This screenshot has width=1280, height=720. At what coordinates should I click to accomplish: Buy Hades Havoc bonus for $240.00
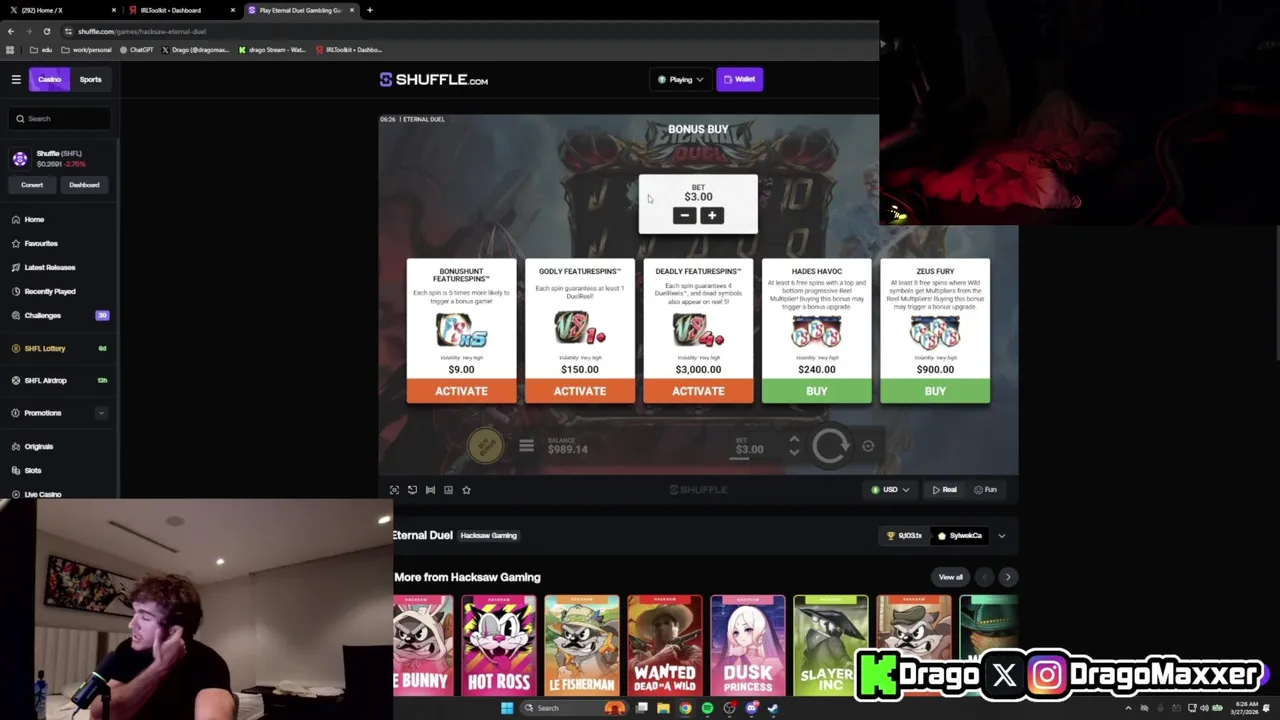(816, 391)
